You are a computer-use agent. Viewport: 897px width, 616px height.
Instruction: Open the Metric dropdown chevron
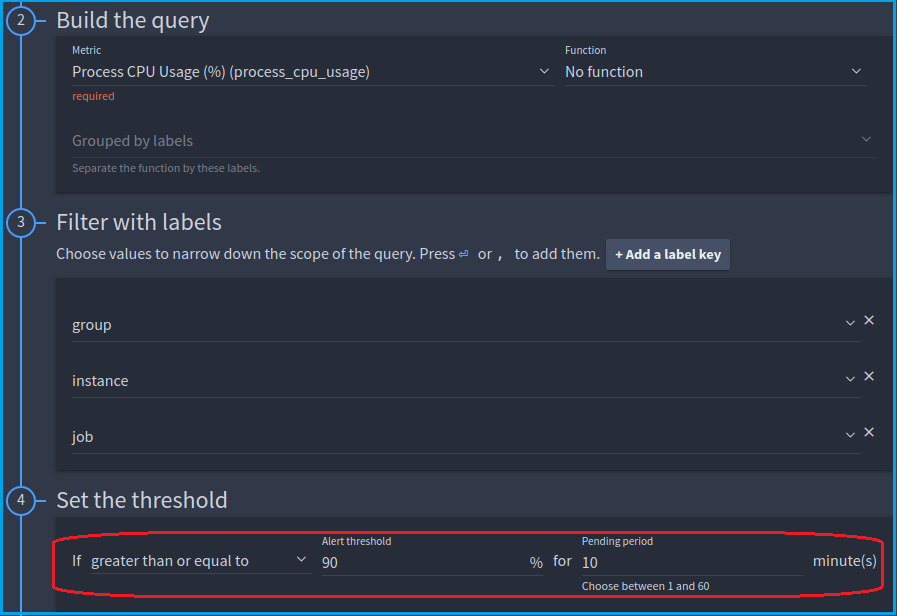pos(544,71)
